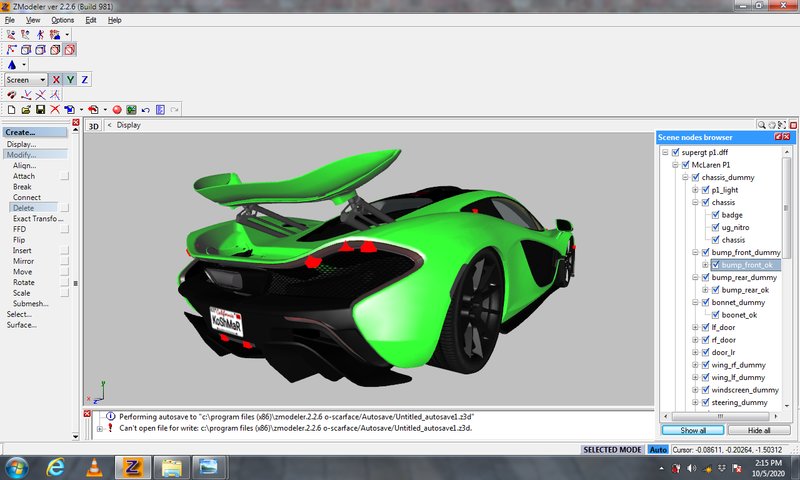Click the Create... command button
The width and height of the screenshot is (800, 480).
pyautogui.click(x=35, y=132)
